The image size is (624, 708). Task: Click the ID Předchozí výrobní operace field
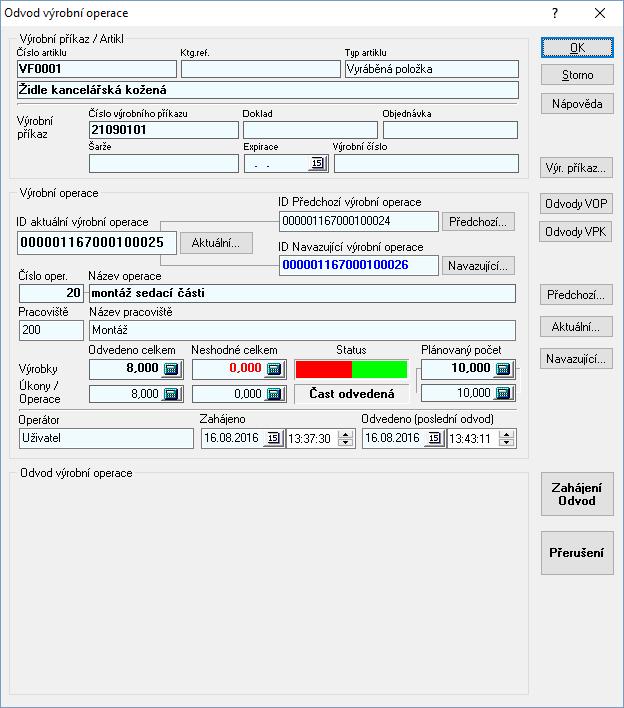tap(359, 221)
